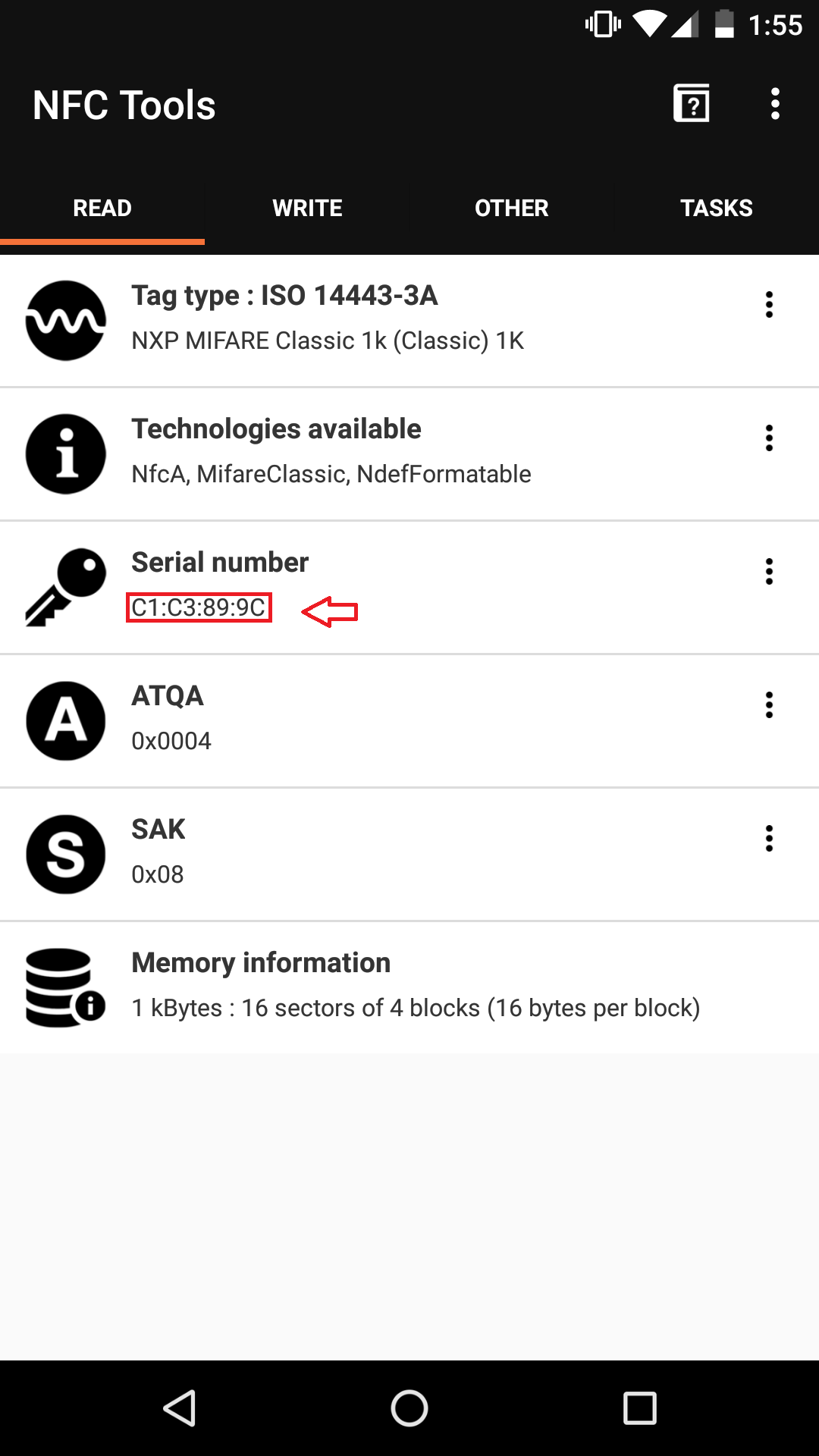This screenshot has width=819, height=1456.
Task: Switch to the TASKS tab
Action: pos(716,208)
